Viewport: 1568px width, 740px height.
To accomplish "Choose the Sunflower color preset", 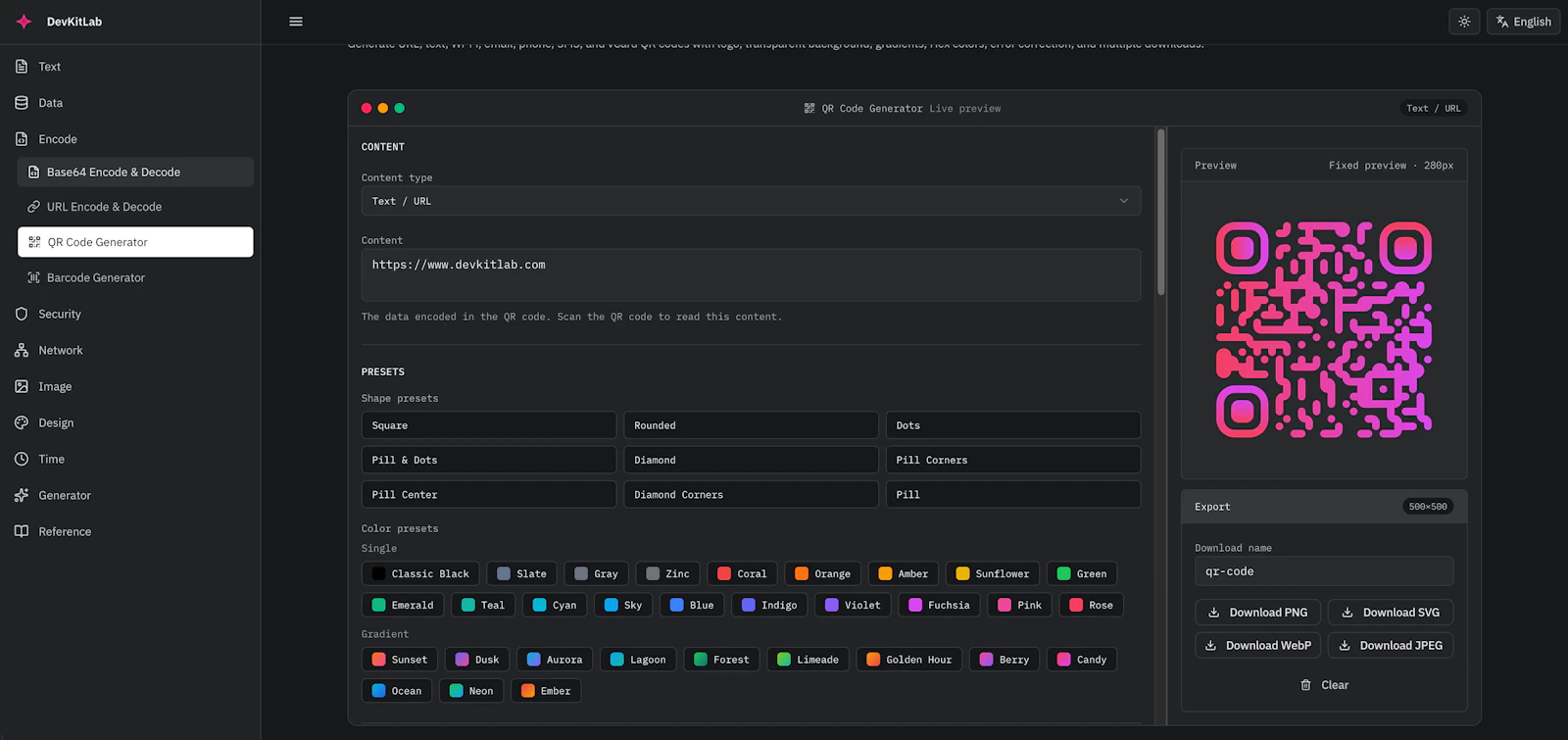I will coord(993,573).
